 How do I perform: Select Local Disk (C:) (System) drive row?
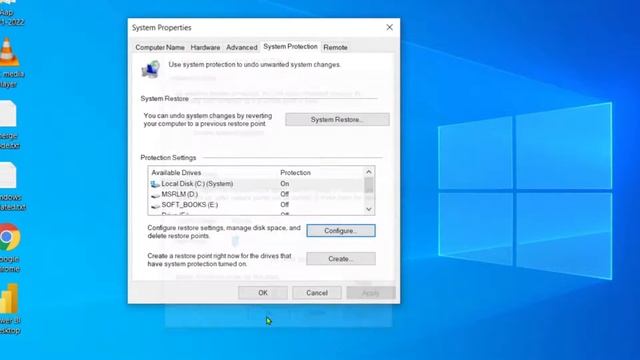click(x=256, y=184)
